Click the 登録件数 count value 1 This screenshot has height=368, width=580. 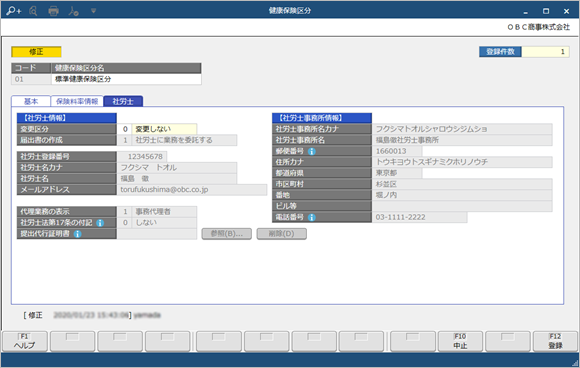[545, 52]
